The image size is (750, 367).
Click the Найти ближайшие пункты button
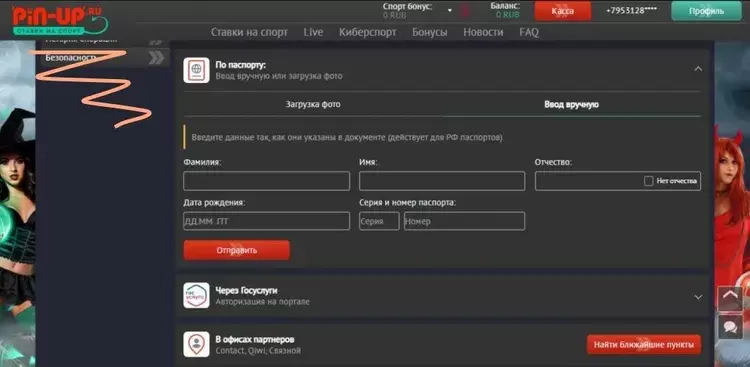coord(644,344)
